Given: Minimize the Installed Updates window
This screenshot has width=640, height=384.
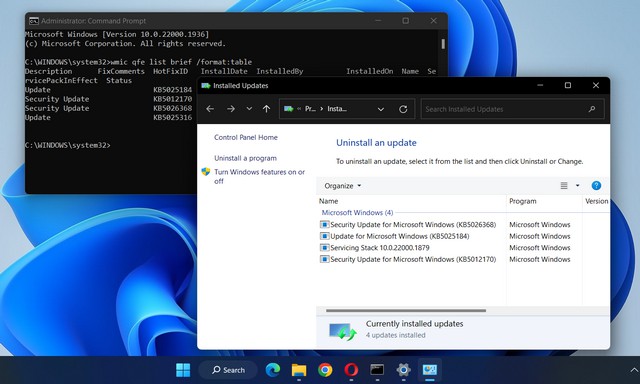Looking at the screenshot, I should (540, 85).
